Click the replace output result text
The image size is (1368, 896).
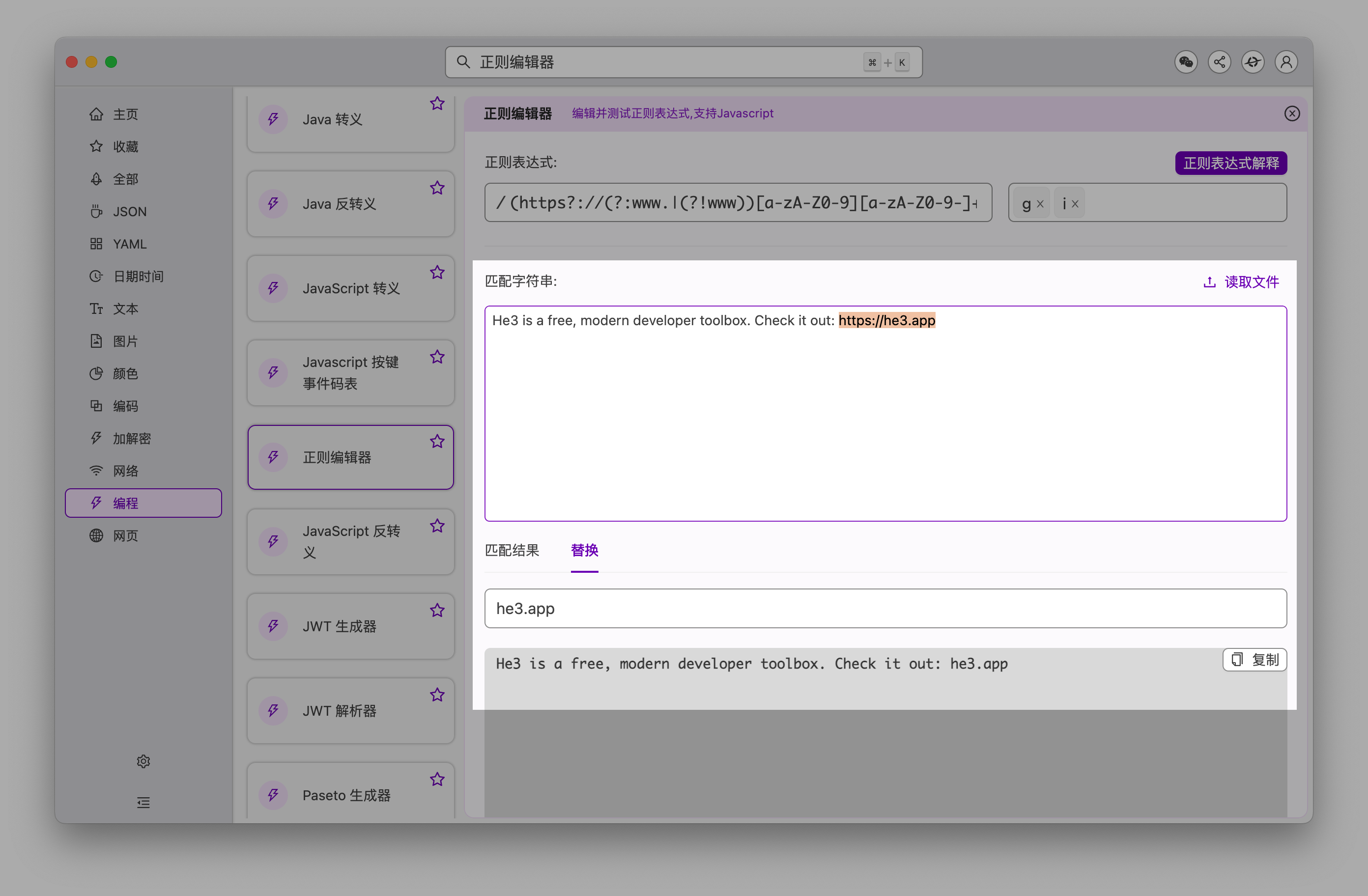pos(751,664)
